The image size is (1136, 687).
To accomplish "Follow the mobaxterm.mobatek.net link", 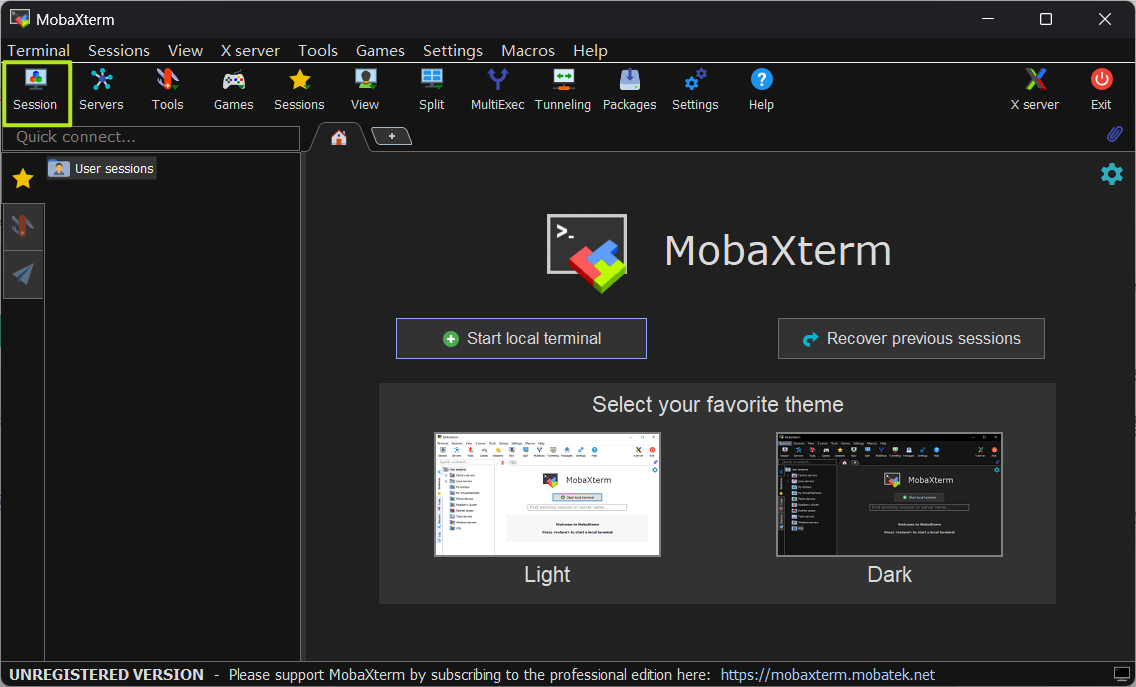I will tap(828, 675).
